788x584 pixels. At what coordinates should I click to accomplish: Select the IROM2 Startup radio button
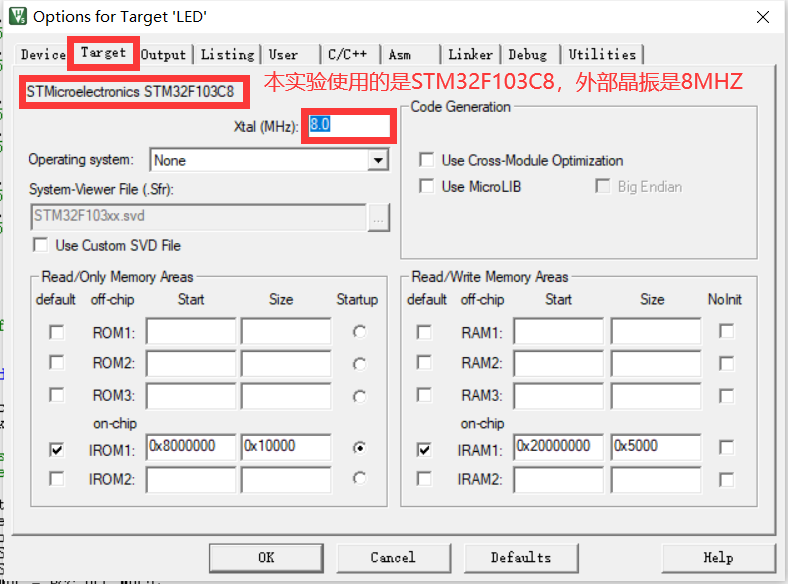[x=359, y=478]
